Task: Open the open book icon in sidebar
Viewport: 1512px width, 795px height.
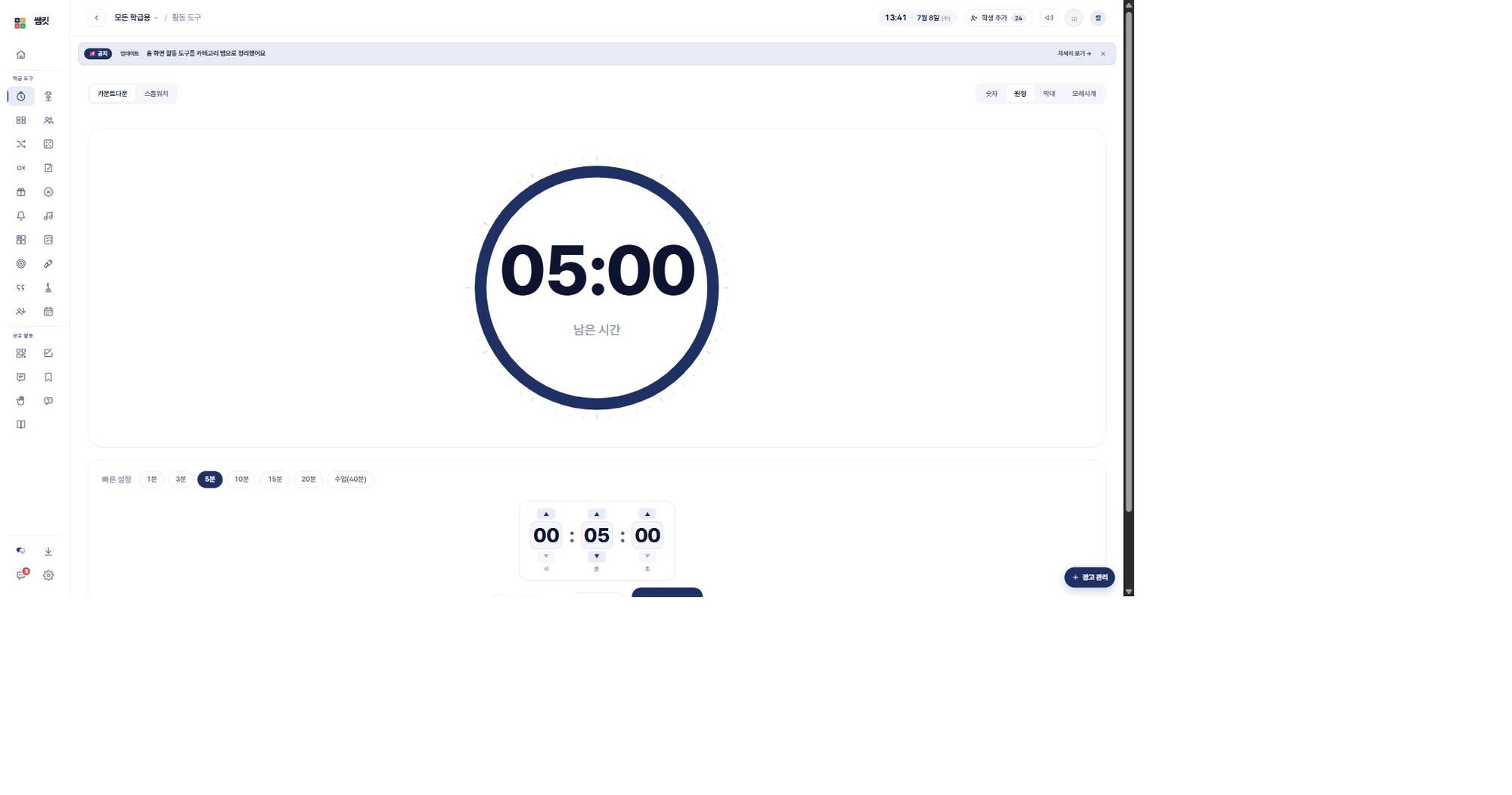Action: 21,424
